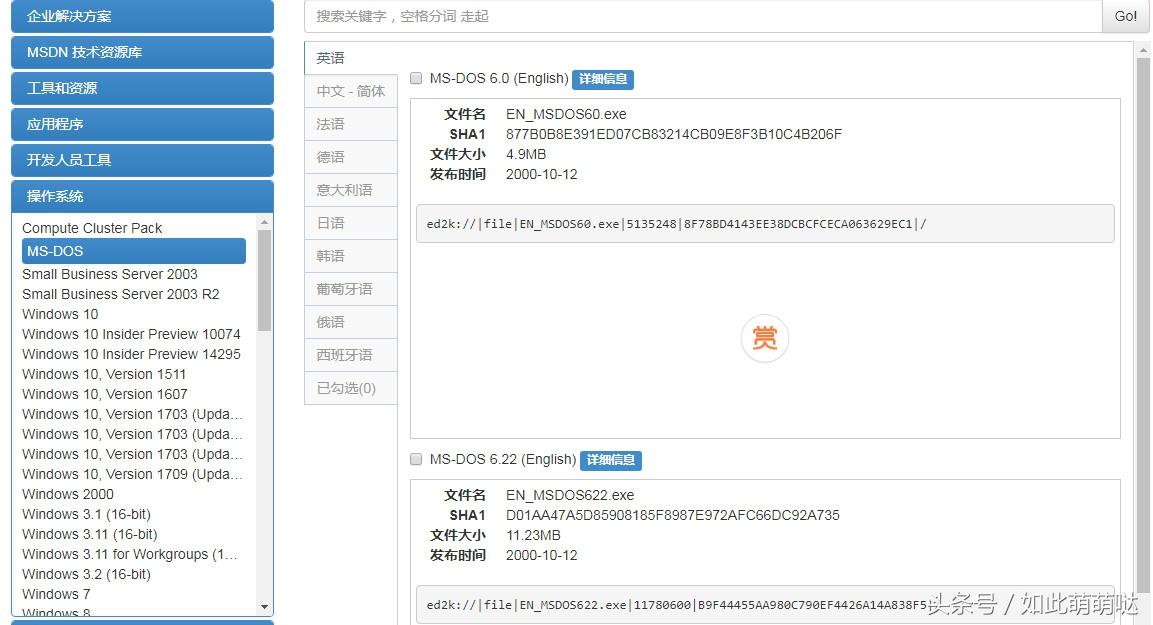This screenshot has height=625, width=1153.
Task: Focus the keyword search input field
Action: (703, 16)
